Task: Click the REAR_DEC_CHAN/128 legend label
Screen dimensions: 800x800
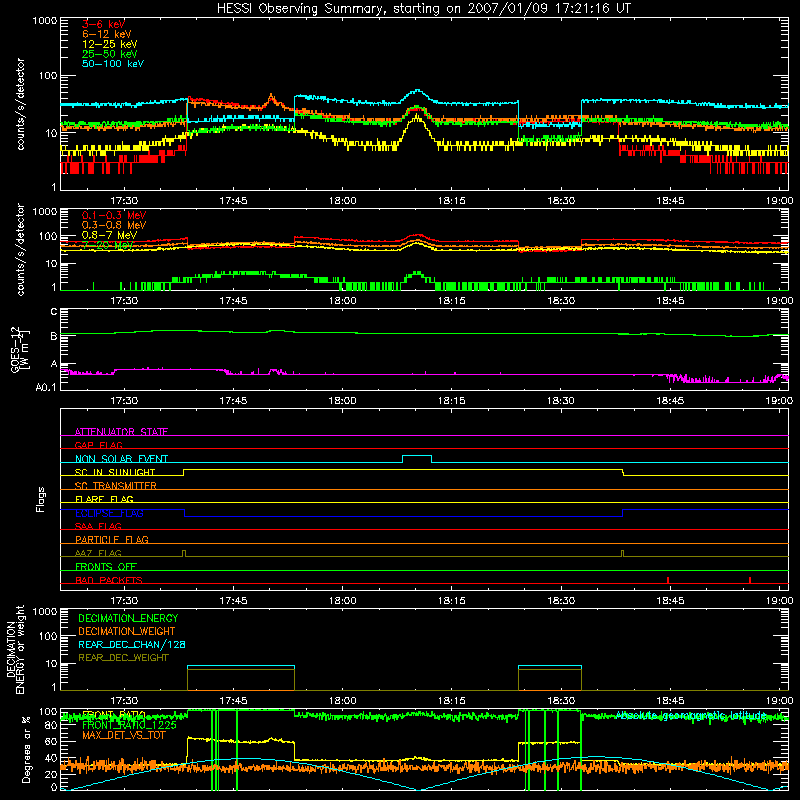Action: (132, 644)
